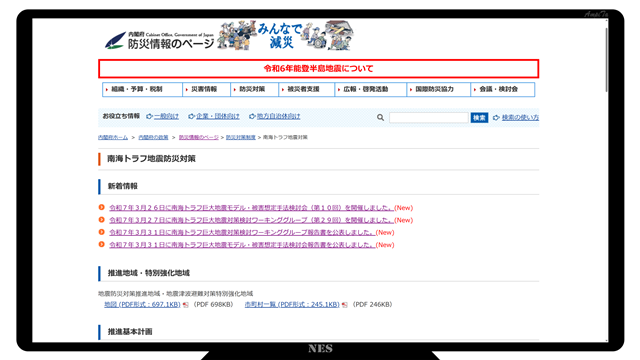Open the 国際防災協力 menu item
Viewport: 640px width, 360px height.
coord(439,89)
